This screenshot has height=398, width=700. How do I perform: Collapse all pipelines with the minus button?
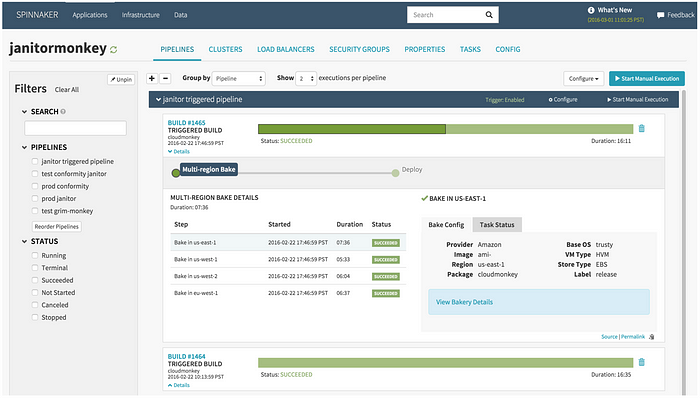tap(165, 78)
